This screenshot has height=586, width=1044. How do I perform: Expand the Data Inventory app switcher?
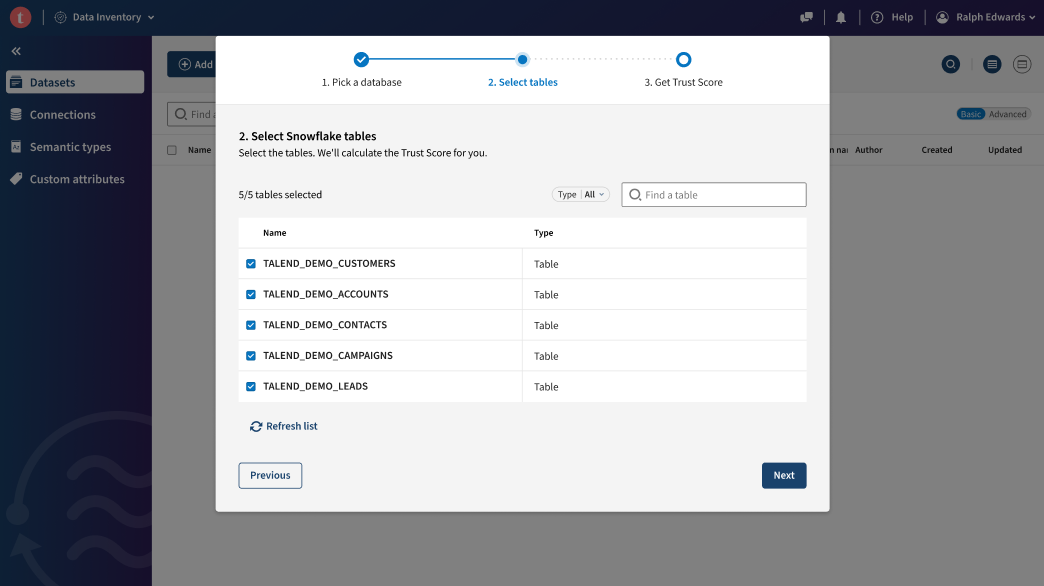(x=105, y=17)
